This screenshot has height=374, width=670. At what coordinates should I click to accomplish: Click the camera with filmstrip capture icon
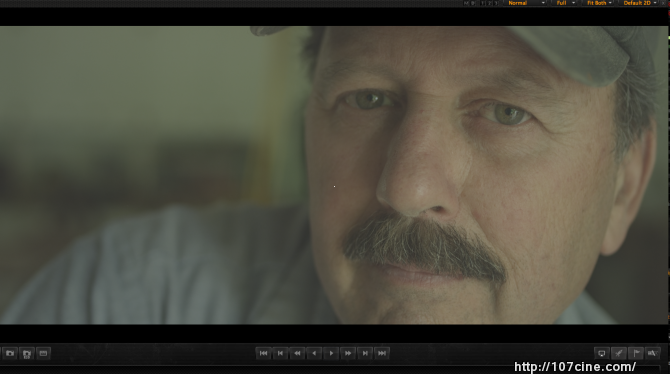click(26, 353)
